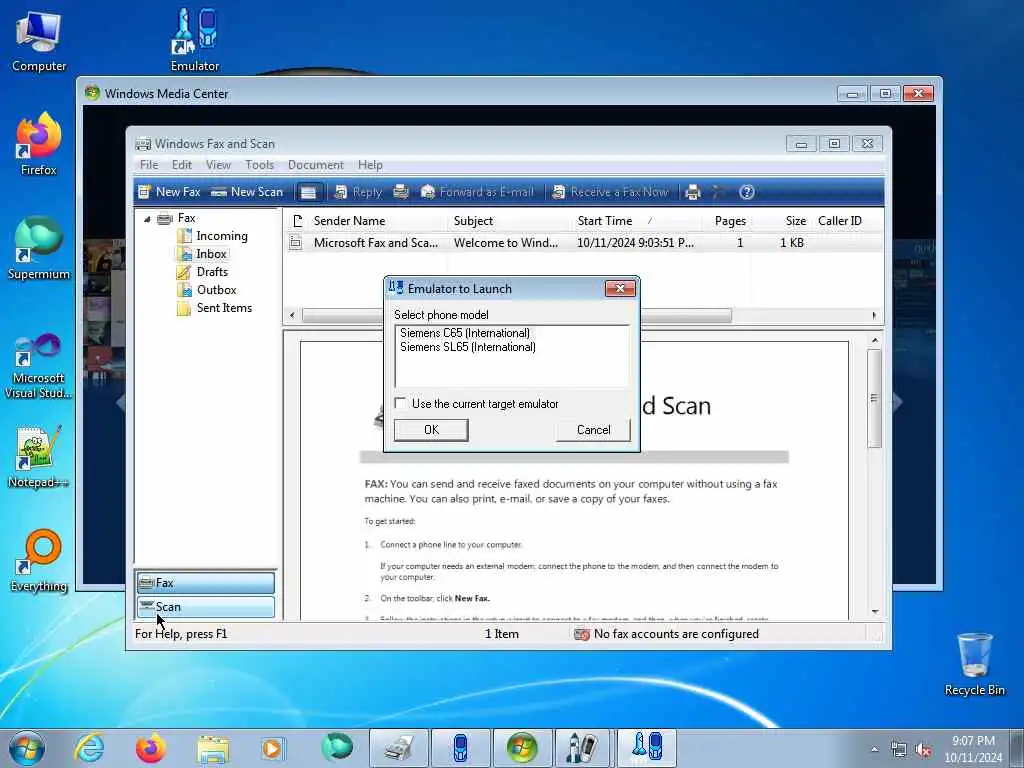Viewport: 1024px width, 768px height.
Task: Click the preview pane scroll-down arrow
Action: 875,612
